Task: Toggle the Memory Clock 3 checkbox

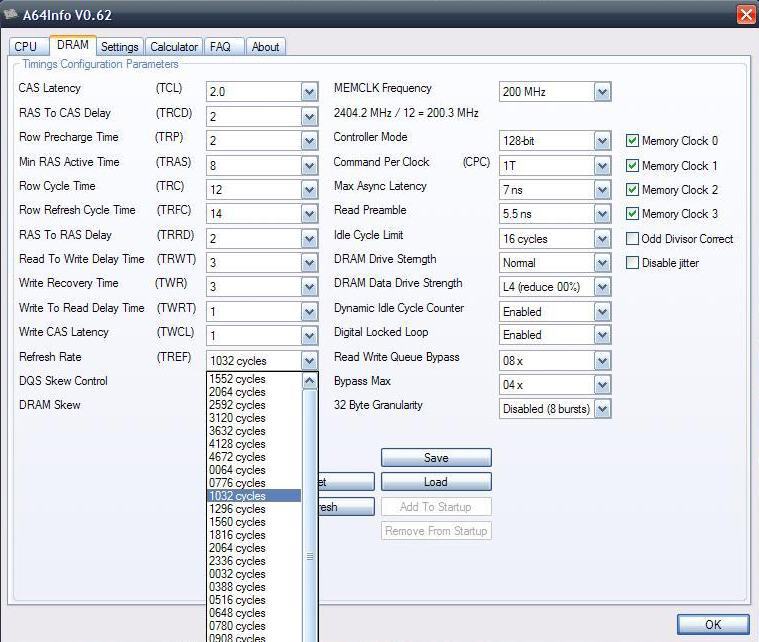Action: 632,214
